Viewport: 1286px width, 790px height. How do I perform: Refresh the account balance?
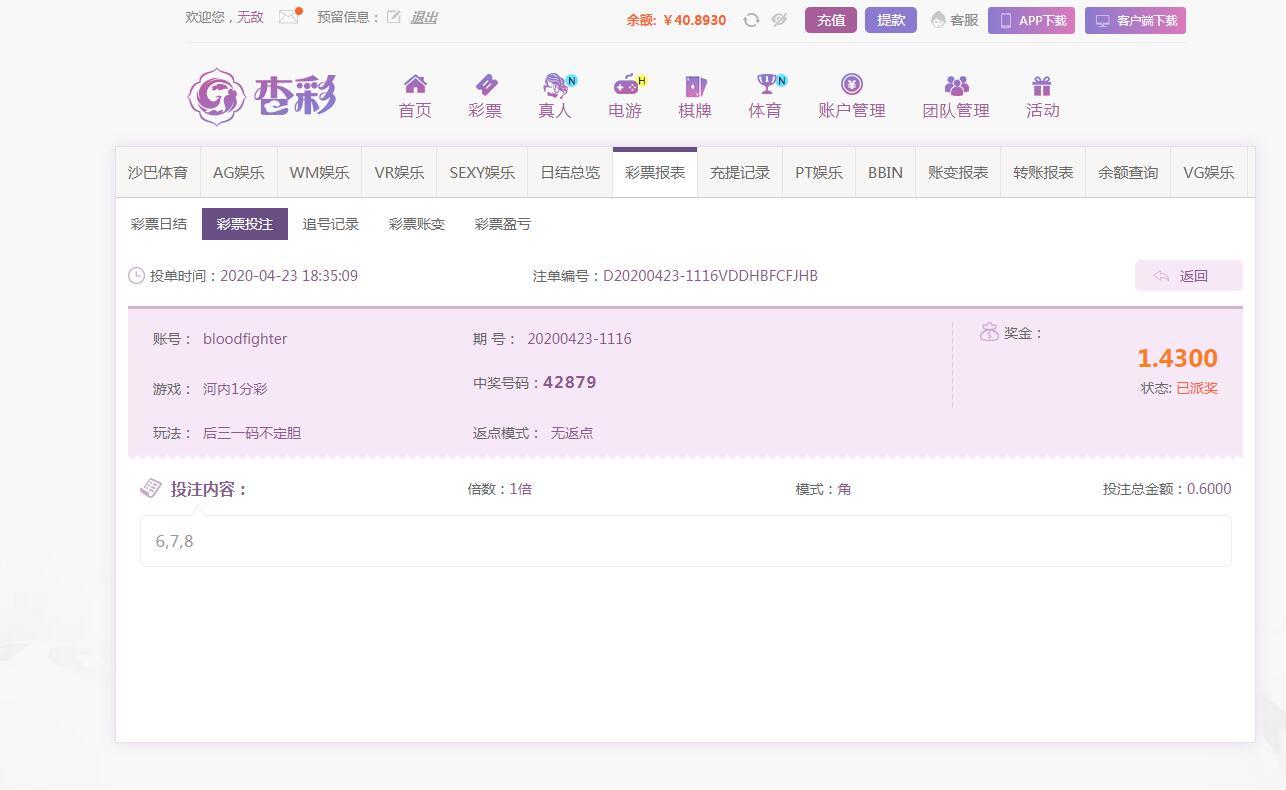(751, 20)
